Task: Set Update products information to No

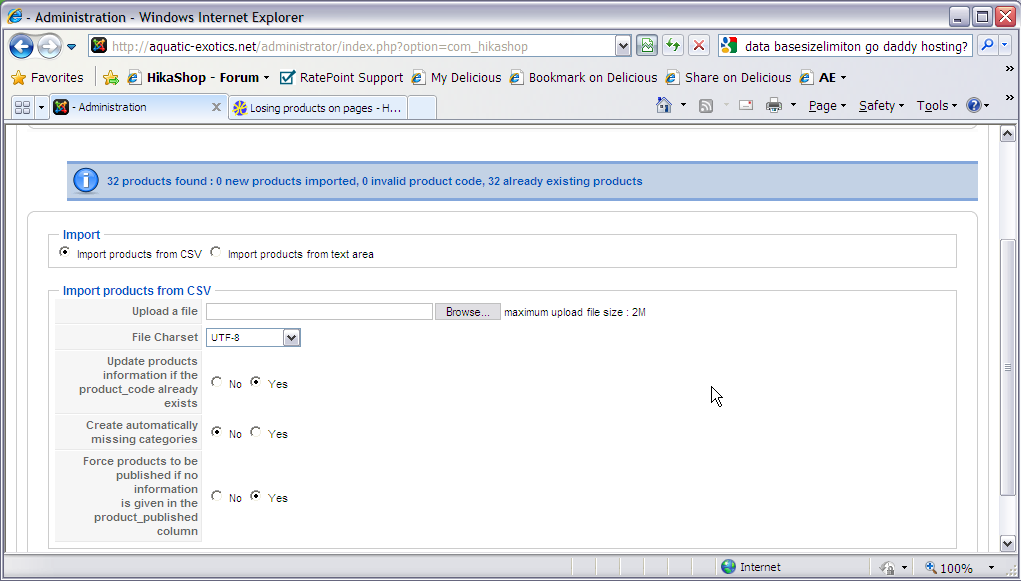Action: [216, 382]
